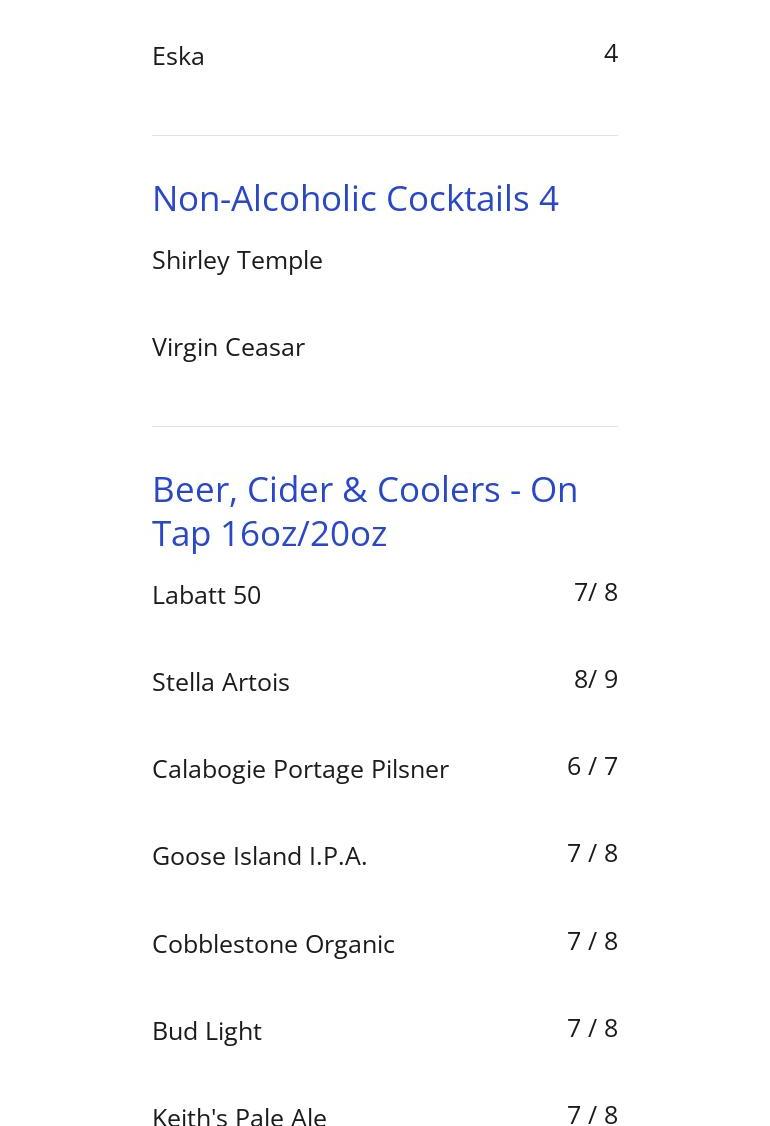Image resolution: width=770 pixels, height=1126 pixels.
Task: Choose the Bud Light entry
Action: (207, 1031)
